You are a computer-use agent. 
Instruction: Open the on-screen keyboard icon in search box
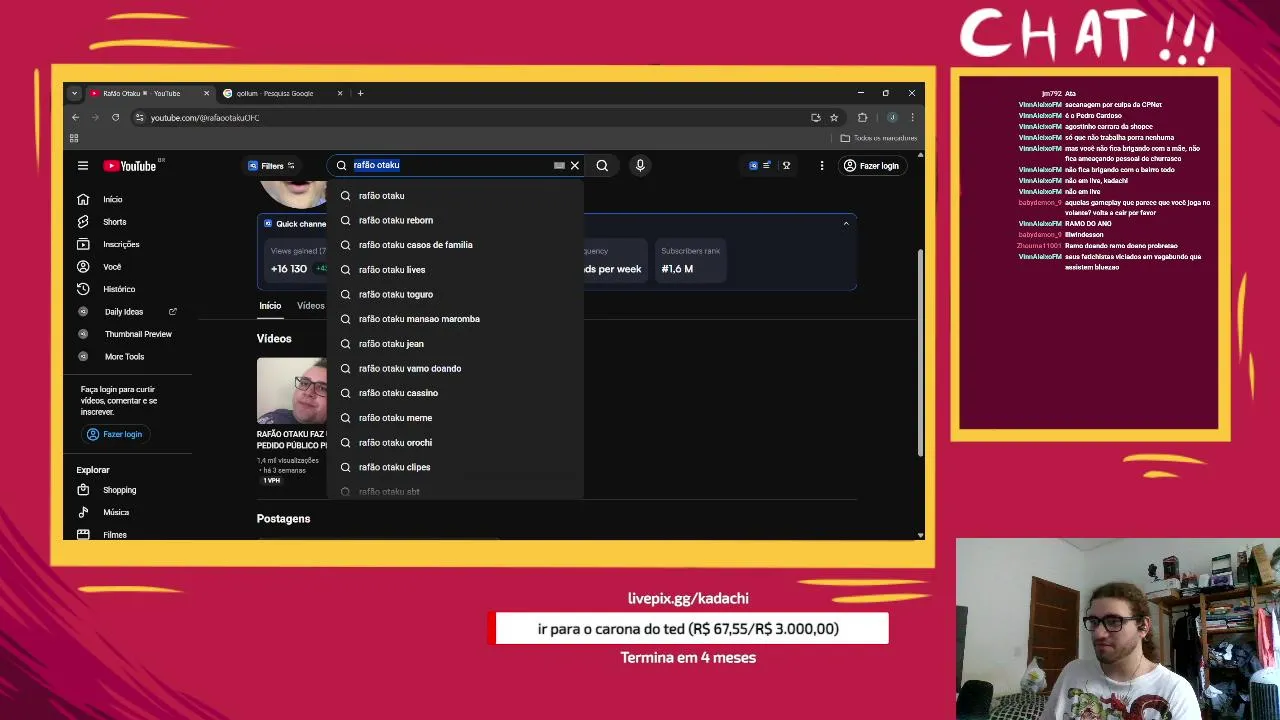559,166
